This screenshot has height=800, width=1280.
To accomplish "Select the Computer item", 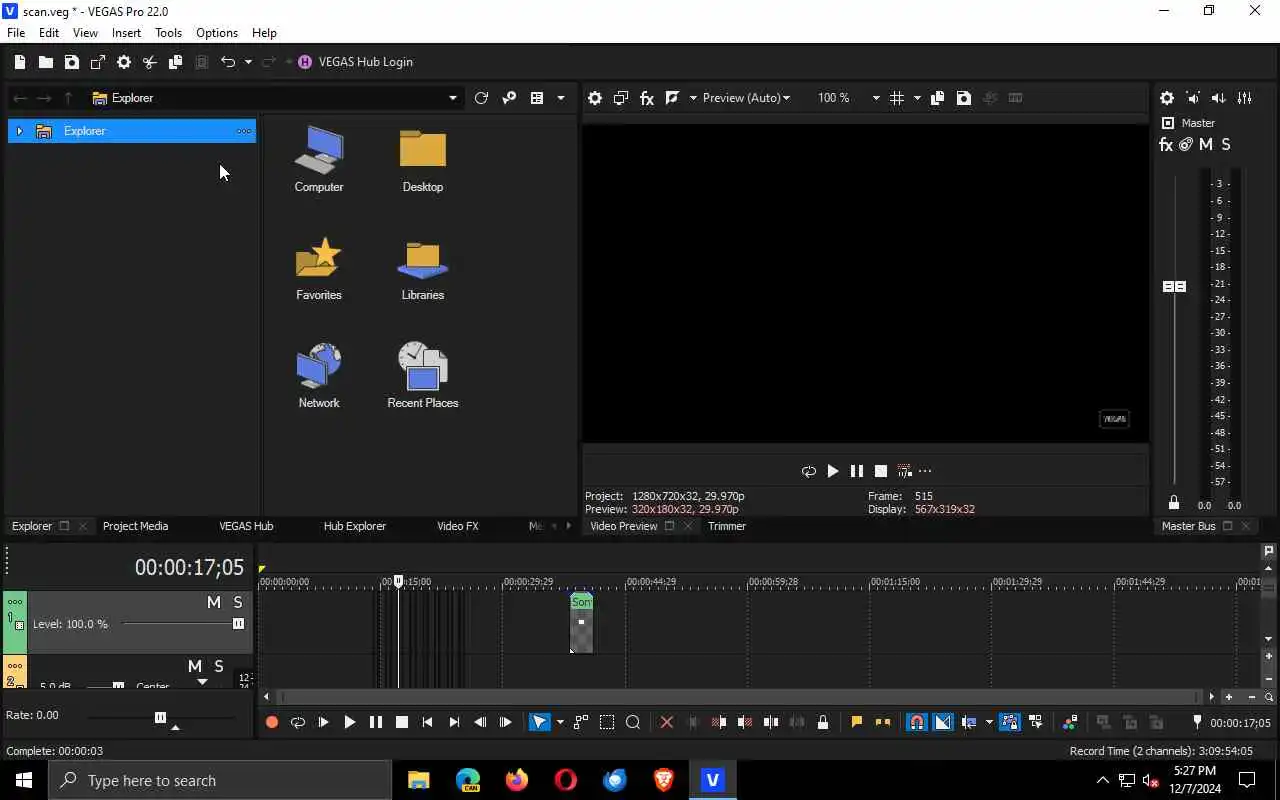I will [x=319, y=160].
